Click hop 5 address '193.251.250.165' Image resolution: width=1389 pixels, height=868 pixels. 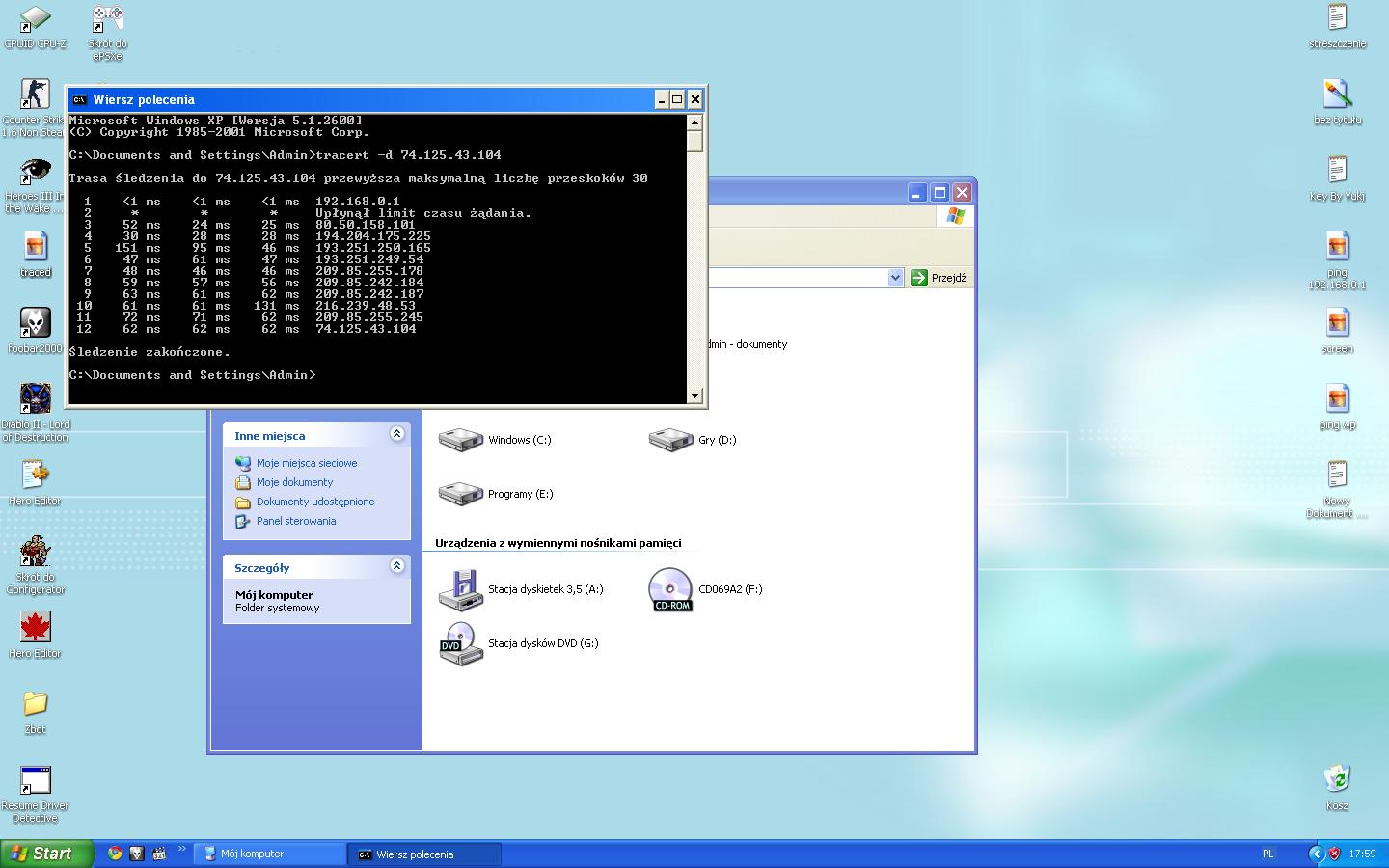click(373, 248)
